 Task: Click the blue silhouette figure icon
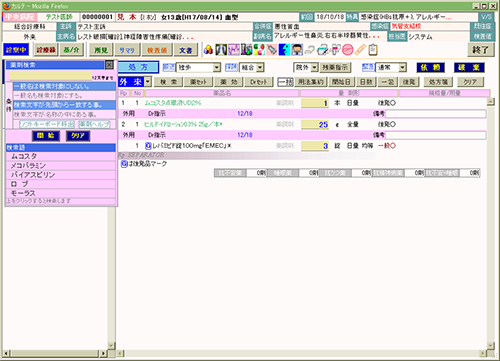[x=284, y=50]
